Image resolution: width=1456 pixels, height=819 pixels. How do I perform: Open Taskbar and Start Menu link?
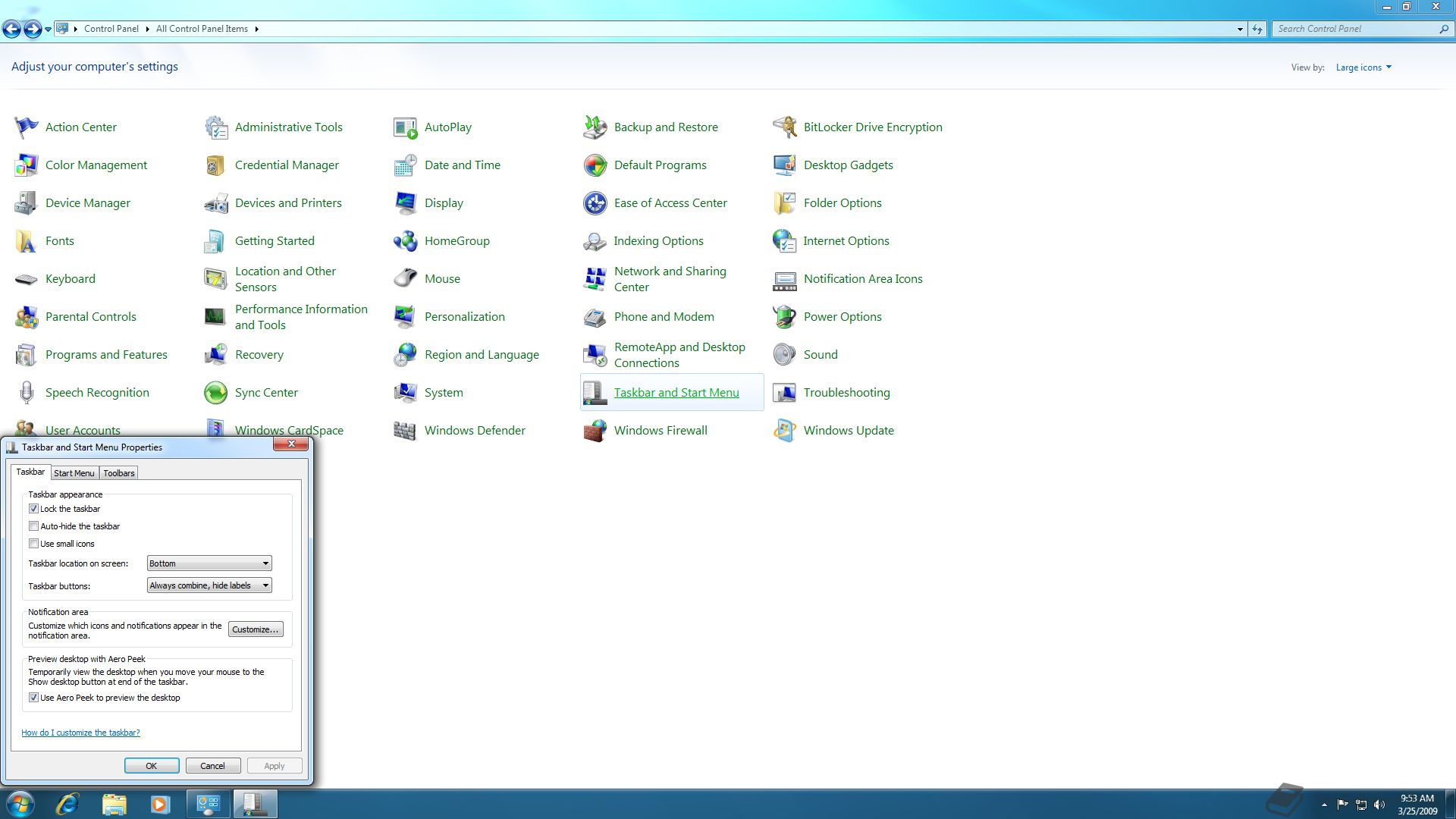(x=676, y=393)
